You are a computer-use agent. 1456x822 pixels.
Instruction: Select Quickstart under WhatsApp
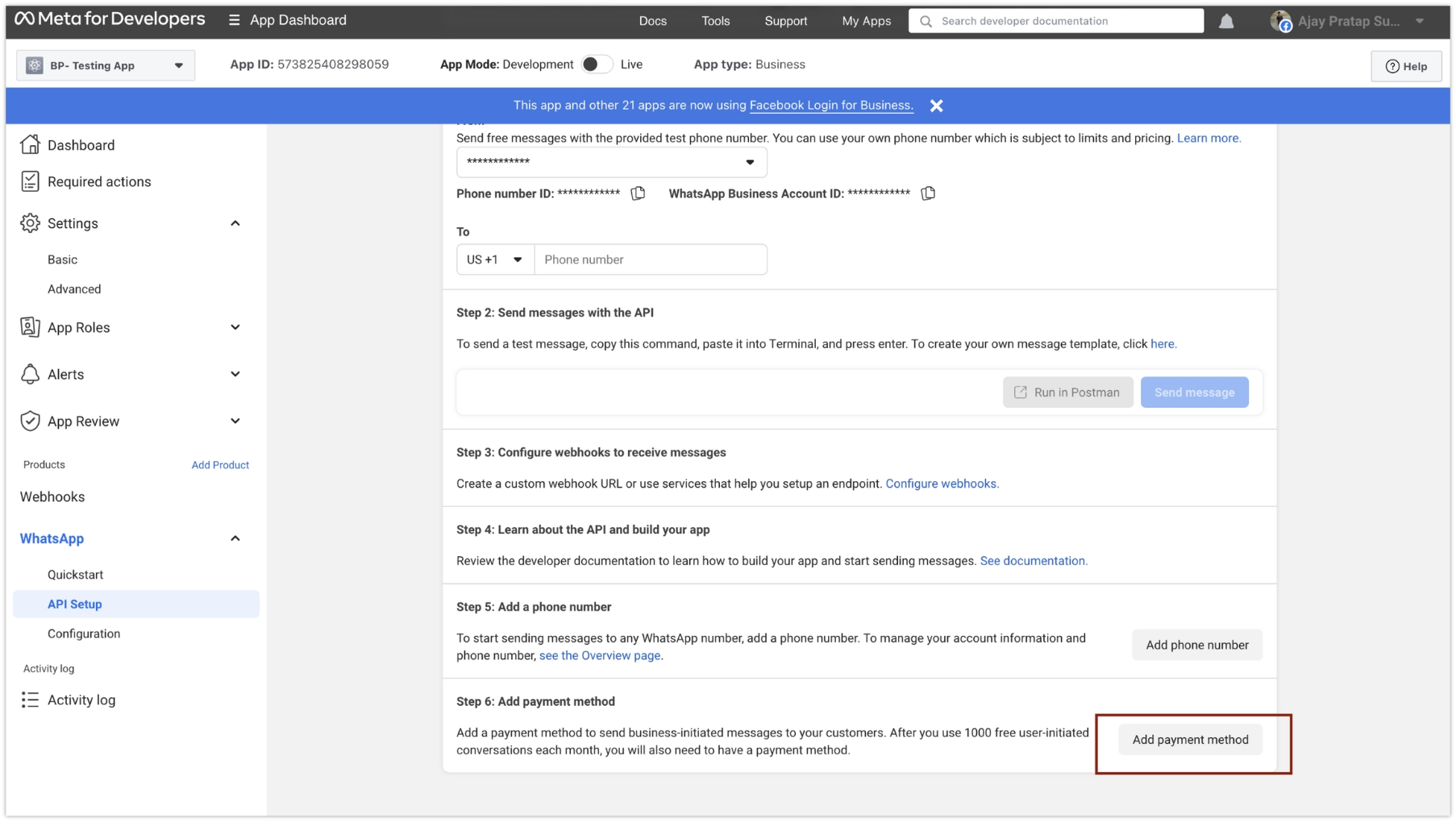pos(75,574)
